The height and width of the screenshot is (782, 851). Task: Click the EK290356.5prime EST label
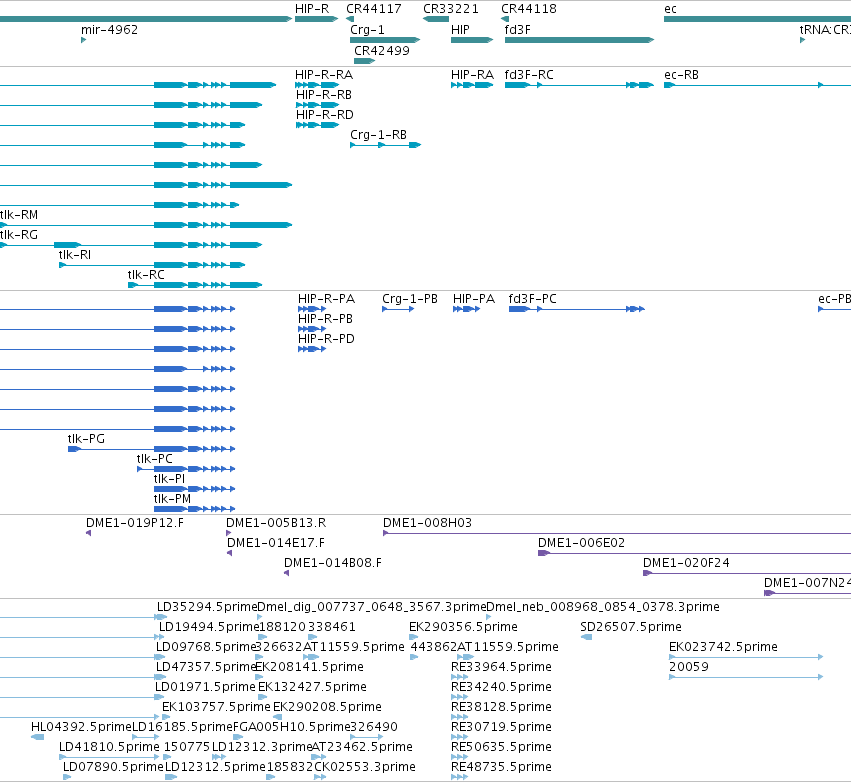pyautogui.click(x=463, y=627)
